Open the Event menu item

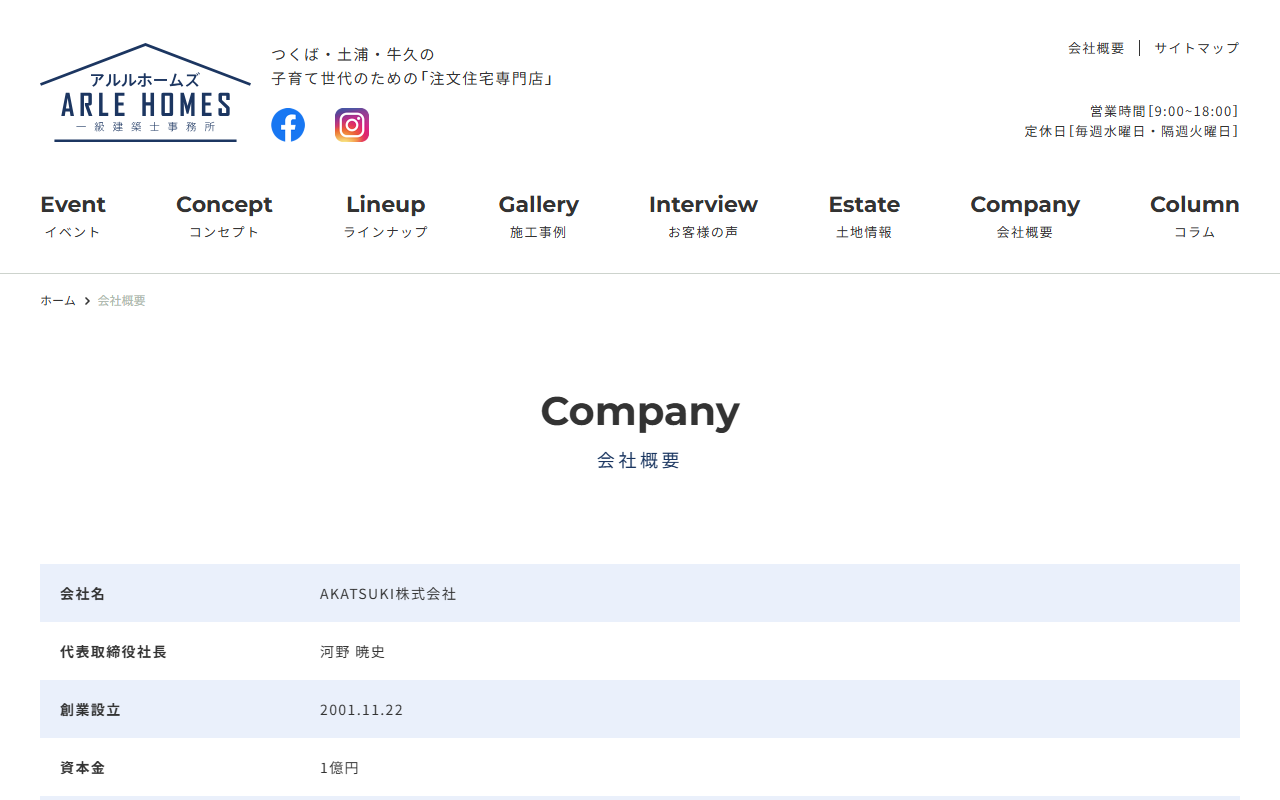coord(73,216)
